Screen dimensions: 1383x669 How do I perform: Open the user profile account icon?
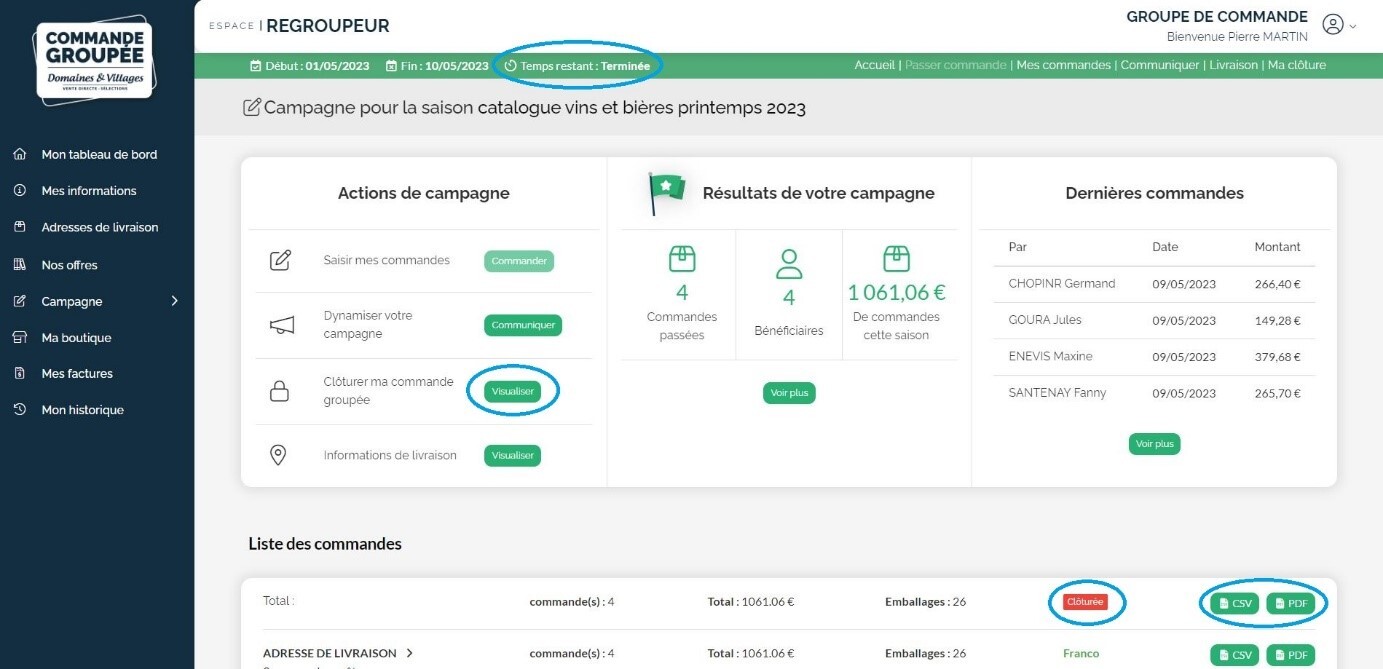click(1332, 25)
